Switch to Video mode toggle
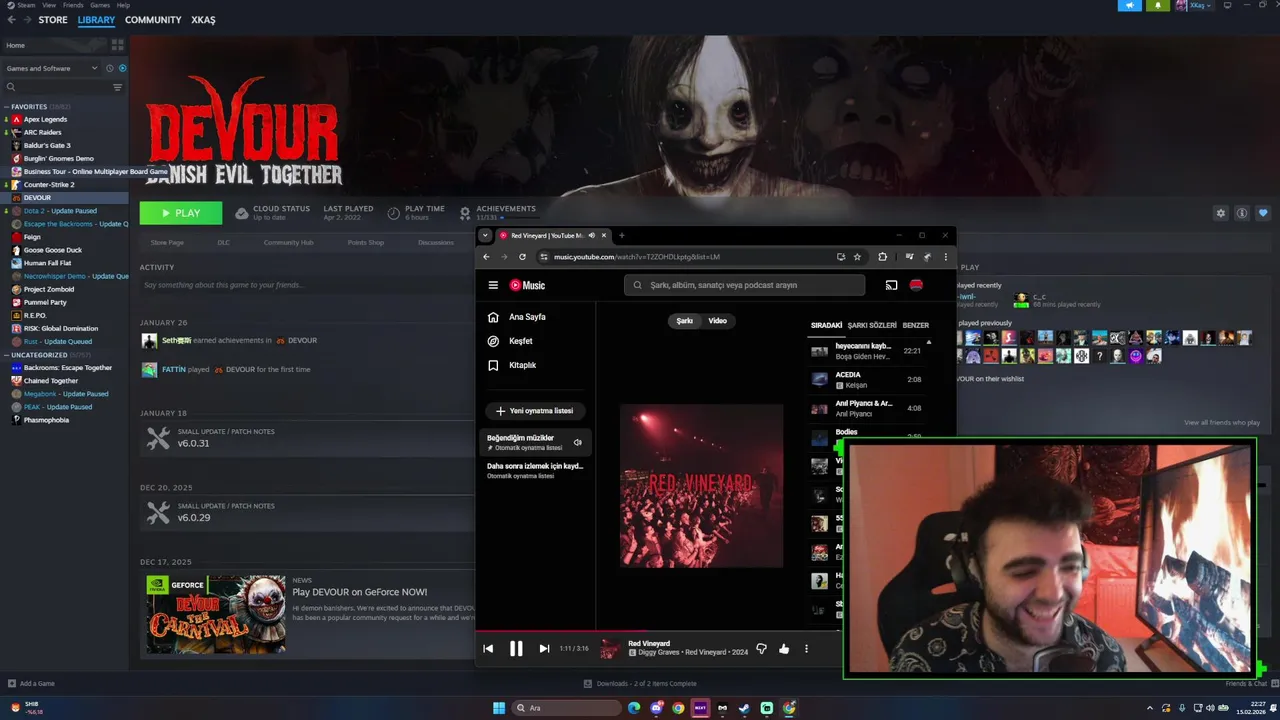1280x720 pixels. click(718, 321)
